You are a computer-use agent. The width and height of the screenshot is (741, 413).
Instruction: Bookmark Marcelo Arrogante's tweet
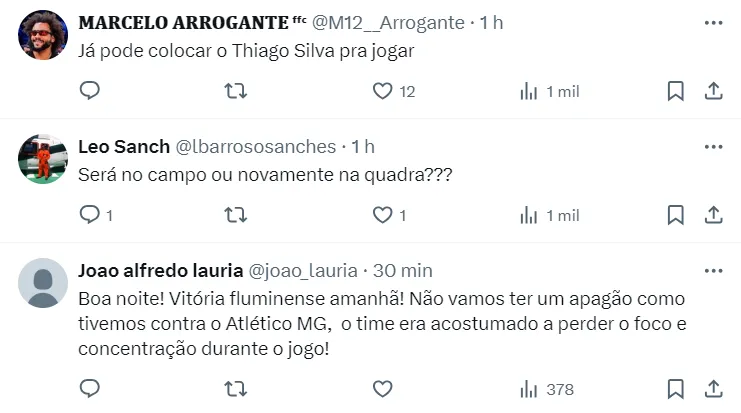click(676, 91)
